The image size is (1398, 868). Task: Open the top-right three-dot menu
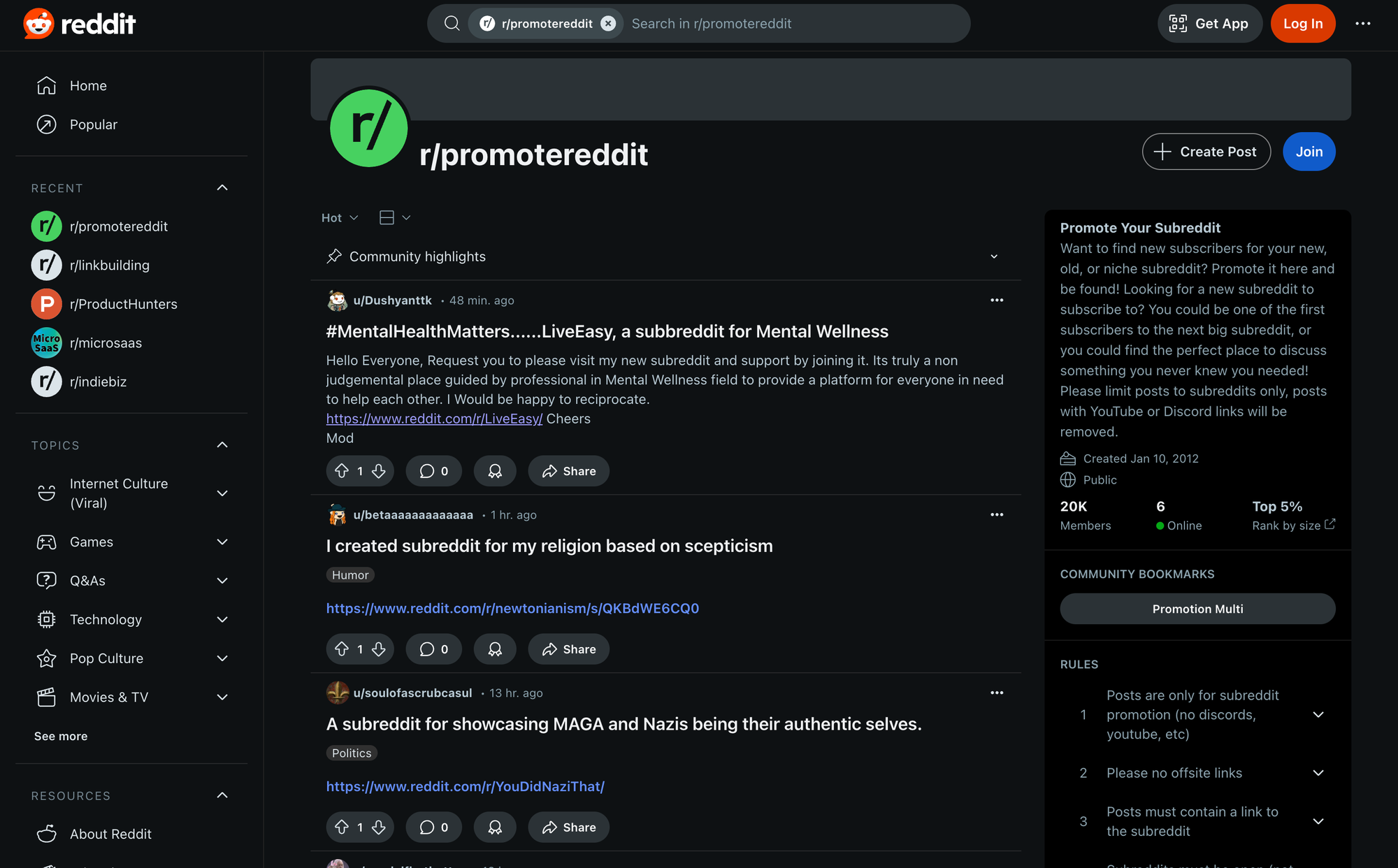[x=1363, y=24]
